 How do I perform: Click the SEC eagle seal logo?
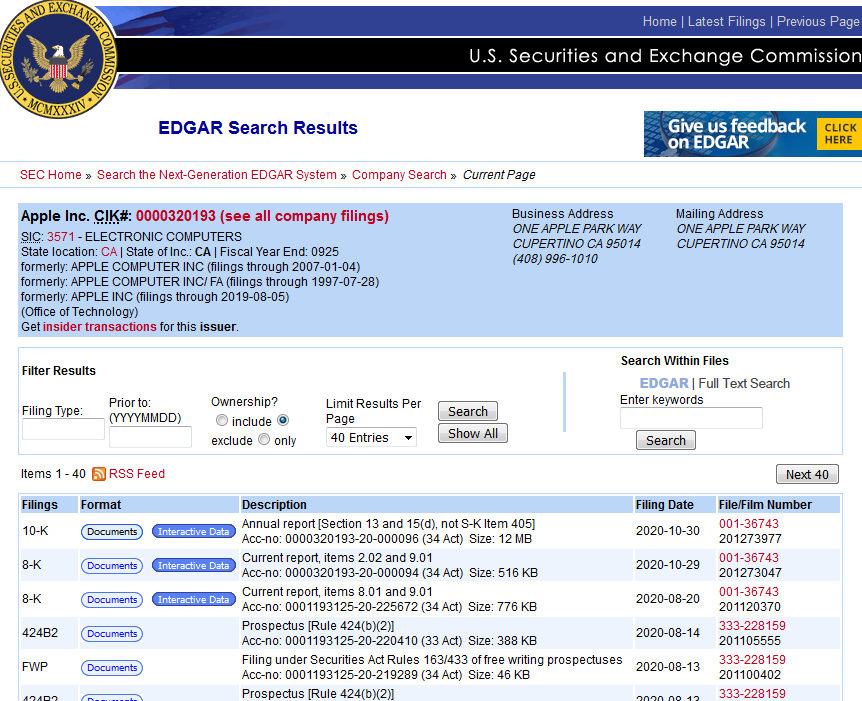(58, 58)
